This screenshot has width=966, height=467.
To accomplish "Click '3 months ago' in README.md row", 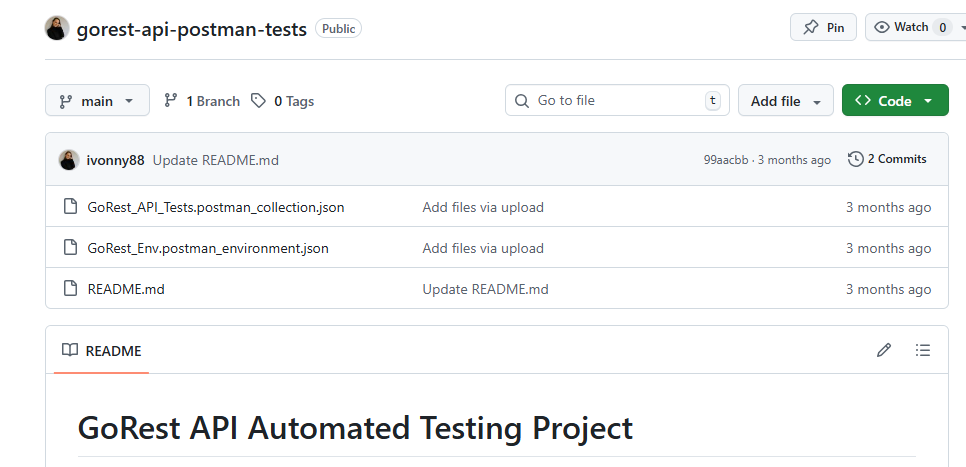I will click(888, 289).
